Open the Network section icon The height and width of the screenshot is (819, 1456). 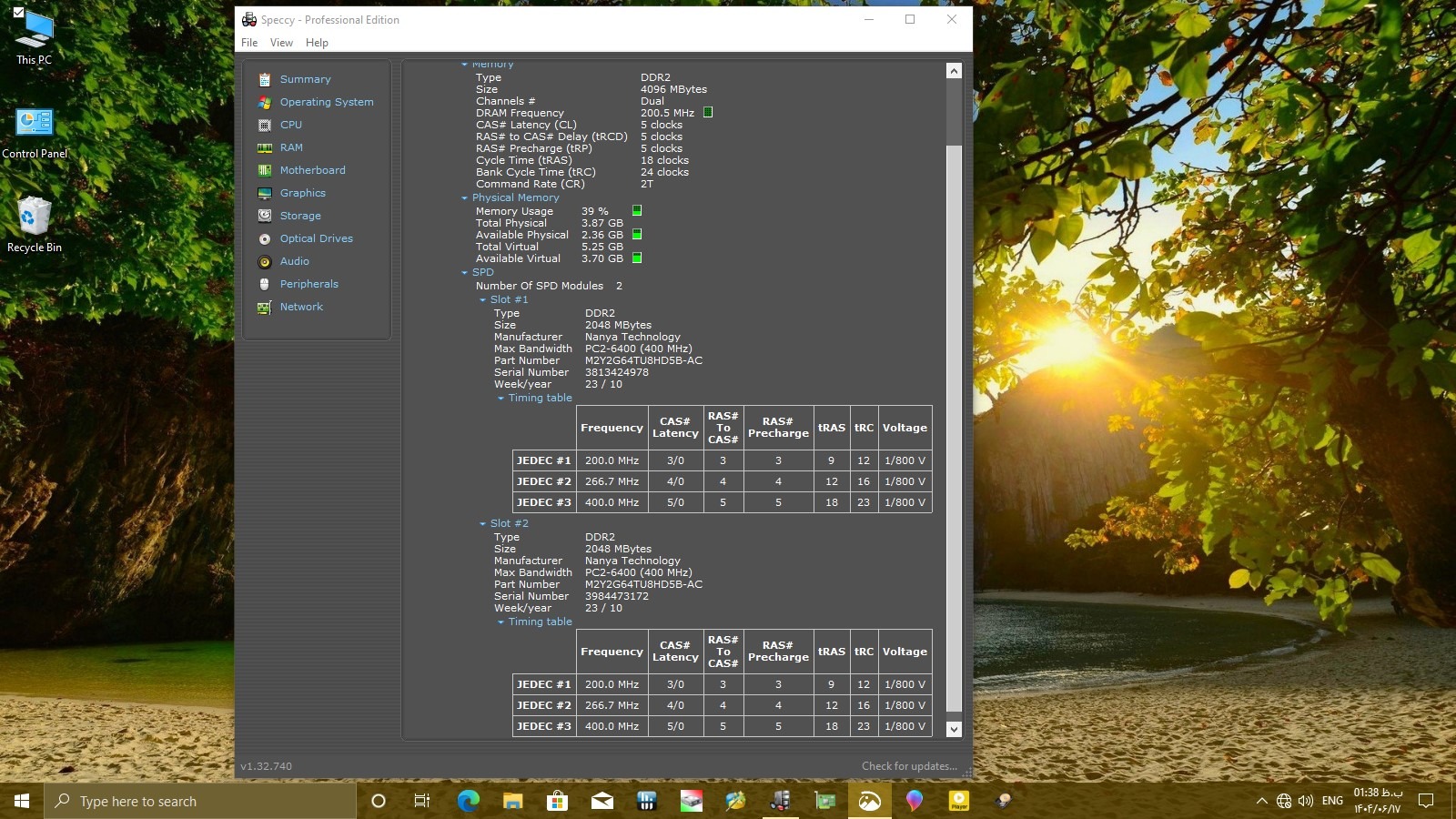click(265, 307)
